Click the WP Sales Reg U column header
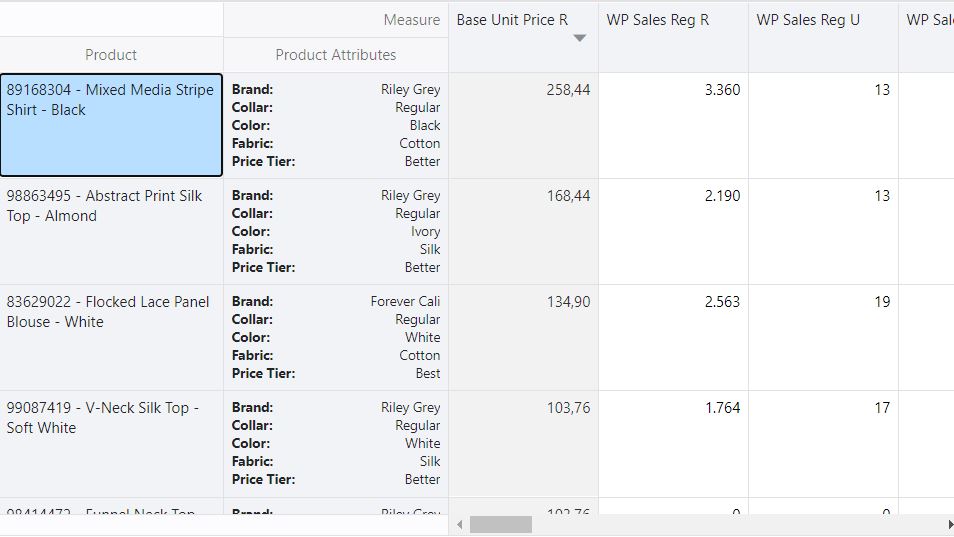This screenshot has height=537, width=954. tap(807, 20)
